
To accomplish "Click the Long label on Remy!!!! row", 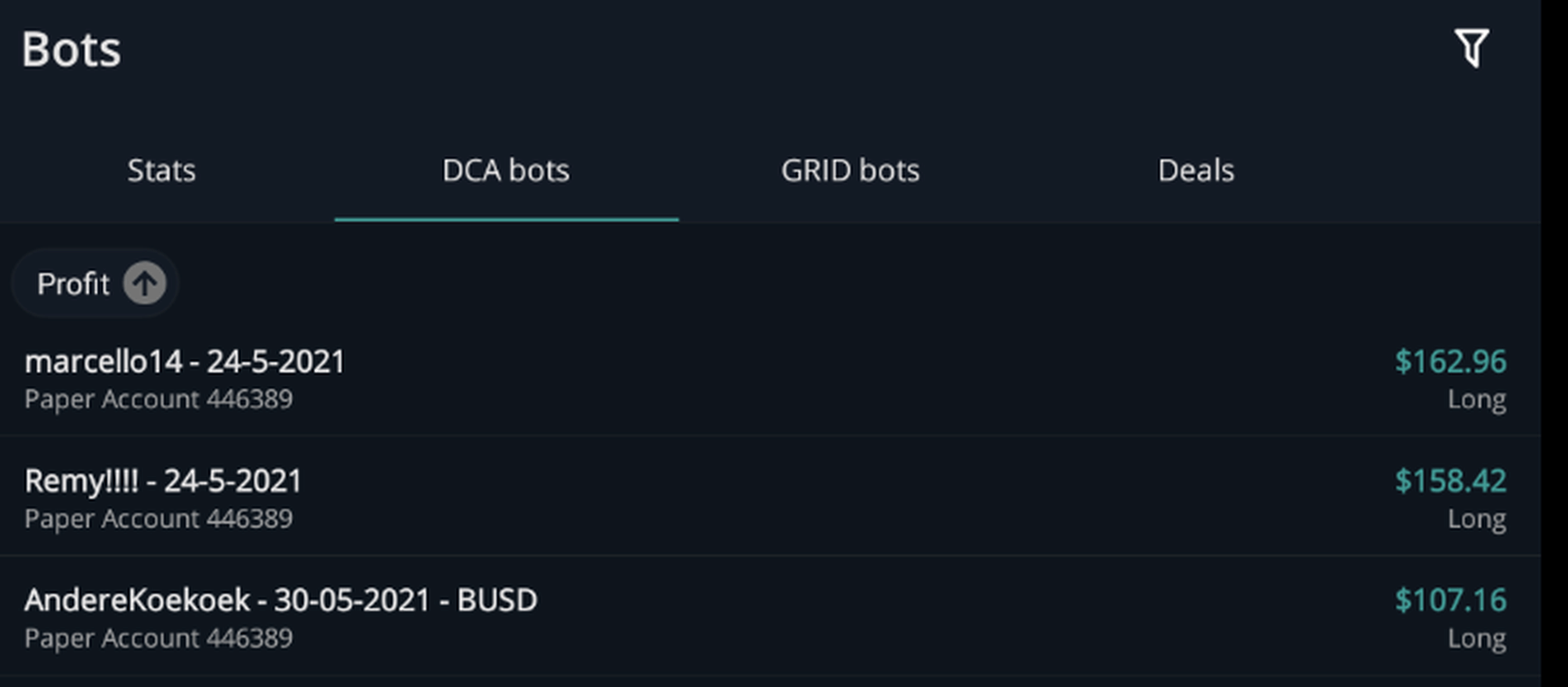I will [x=1477, y=519].
